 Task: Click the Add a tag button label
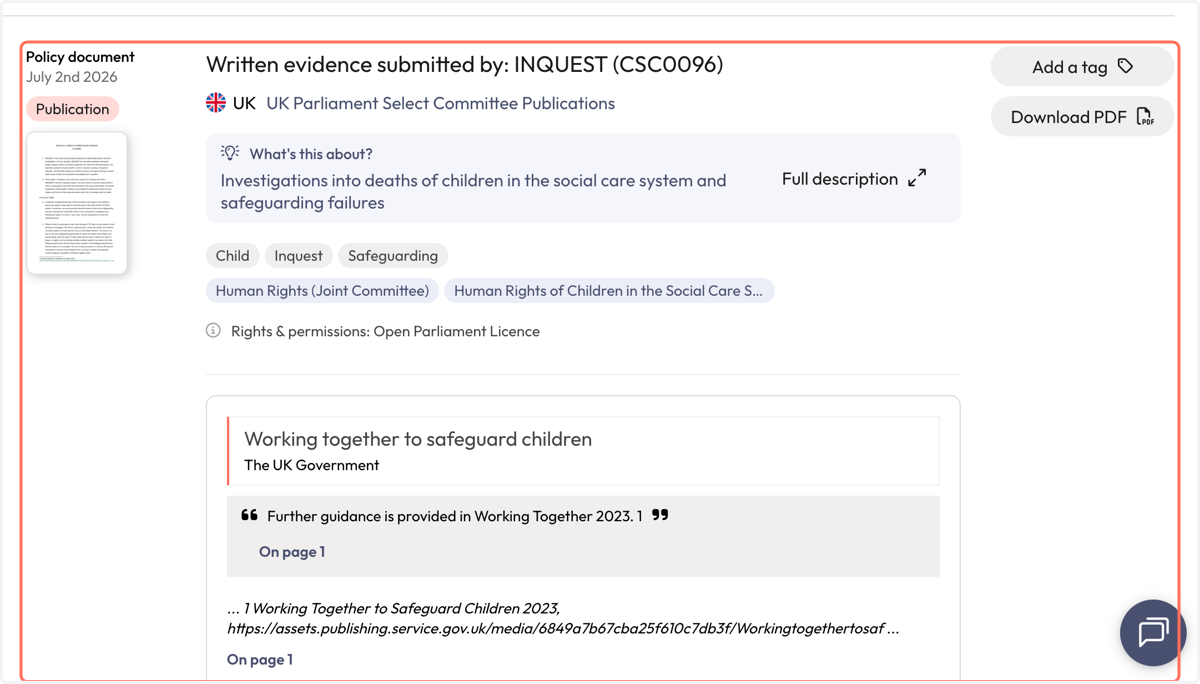(x=1069, y=67)
